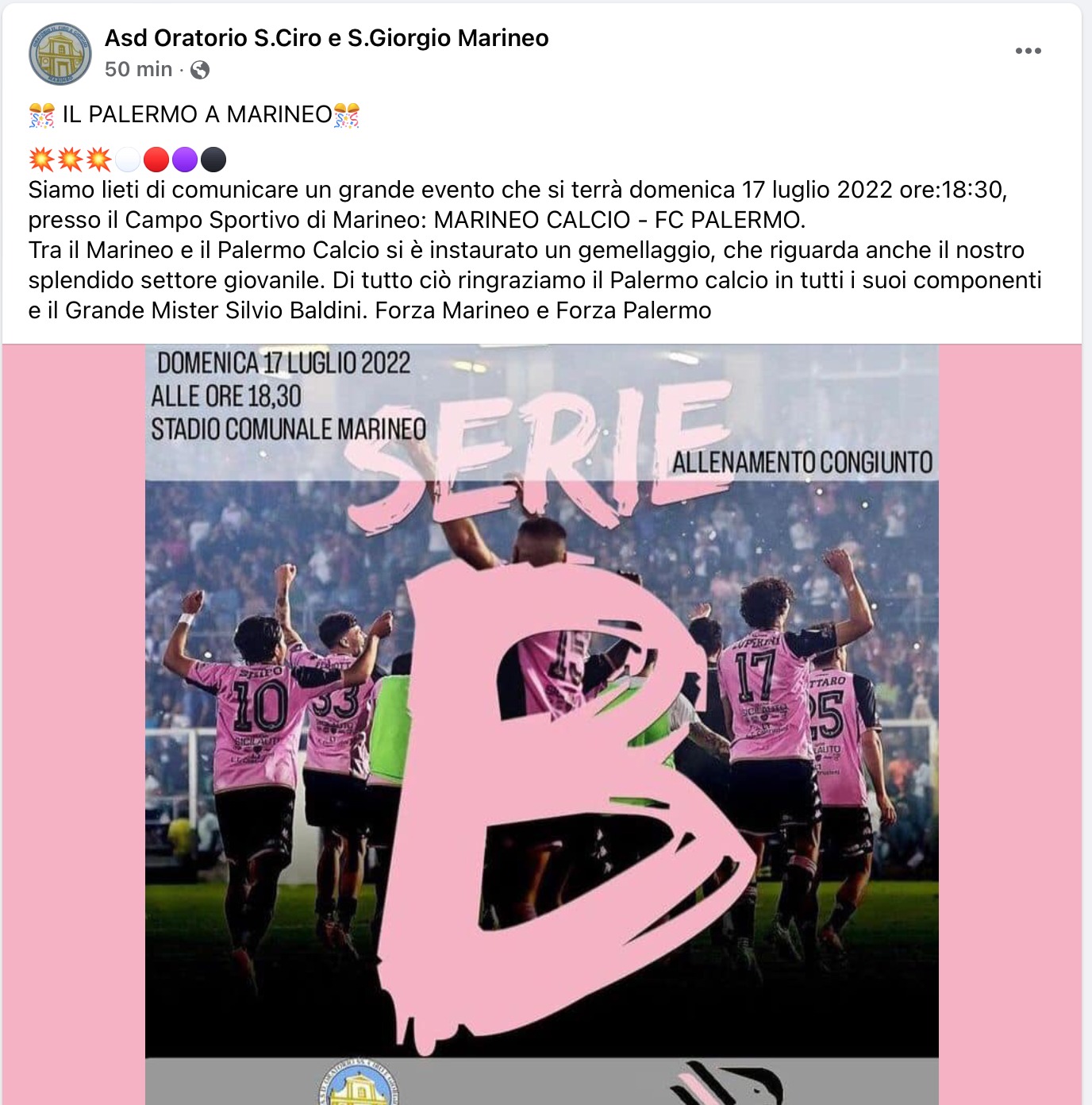Viewport: 1092px width, 1105px height.
Task: Open Asd Oratorio S.Ciro e S.Giorgio Marineo page
Action: [x=326, y=38]
